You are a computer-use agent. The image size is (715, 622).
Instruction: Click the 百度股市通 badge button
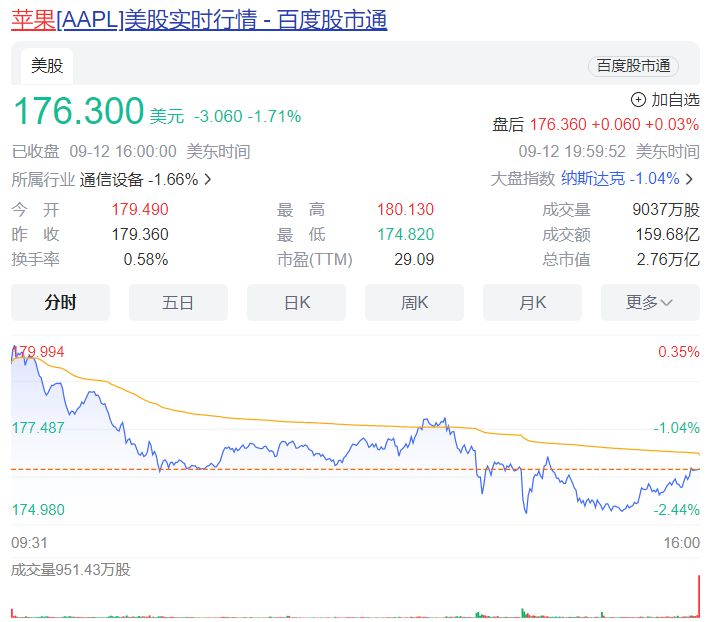point(633,66)
